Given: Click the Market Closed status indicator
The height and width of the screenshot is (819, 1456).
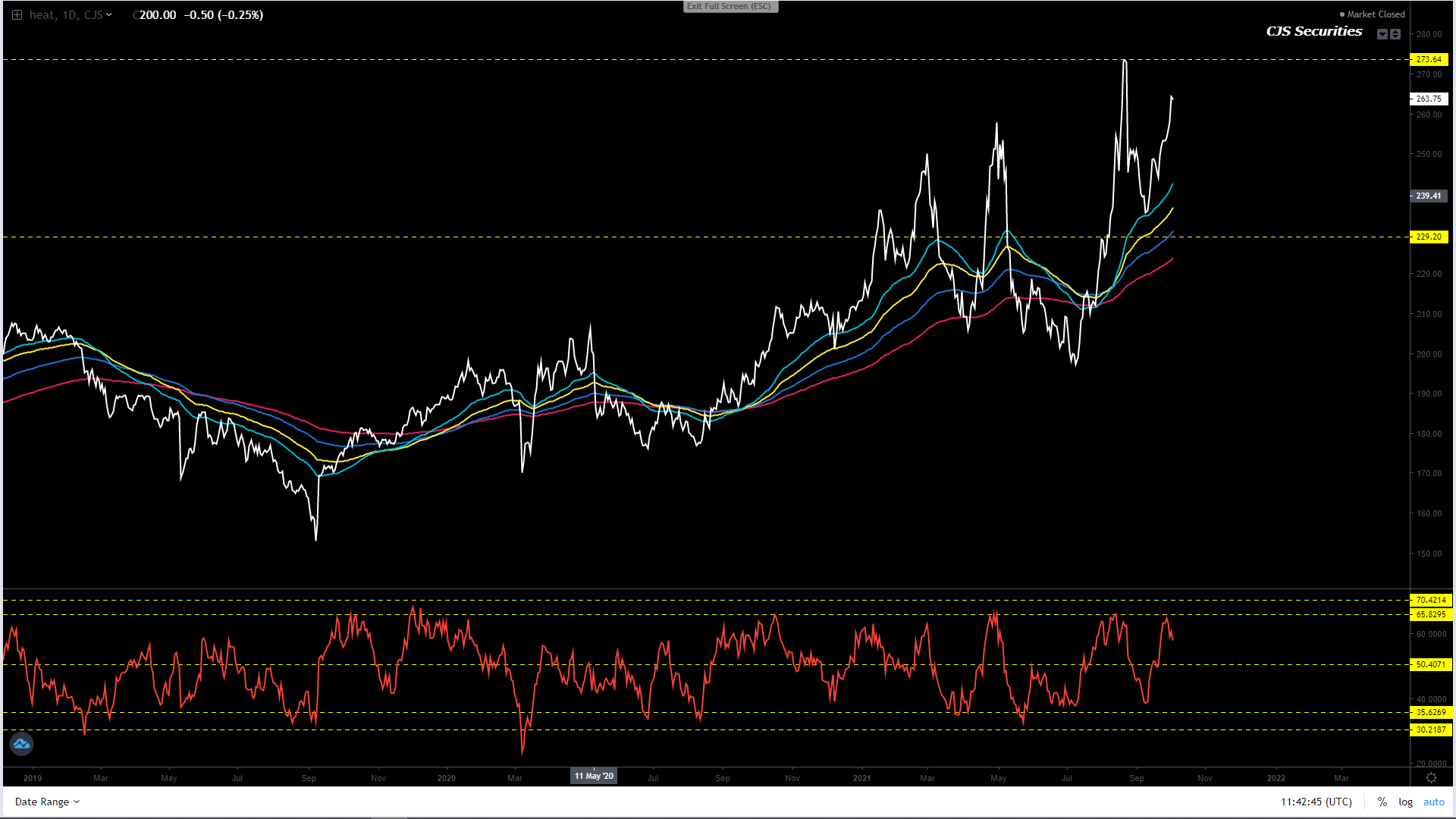Looking at the screenshot, I should coord(1372,14).
